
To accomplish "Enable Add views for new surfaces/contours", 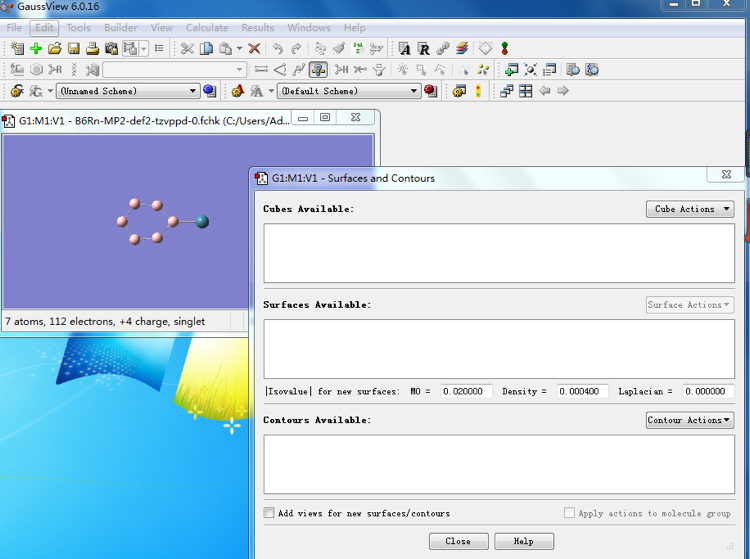I will (269, 513).
